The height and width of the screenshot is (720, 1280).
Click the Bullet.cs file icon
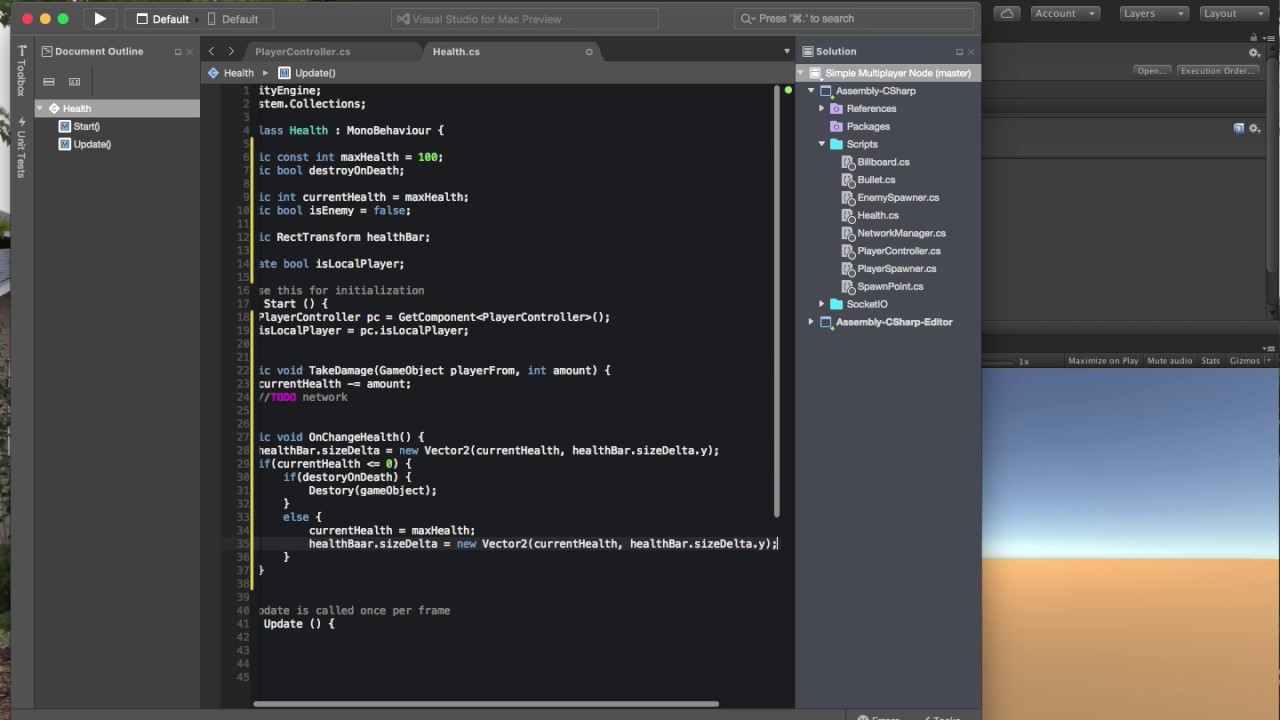(847, 180)
